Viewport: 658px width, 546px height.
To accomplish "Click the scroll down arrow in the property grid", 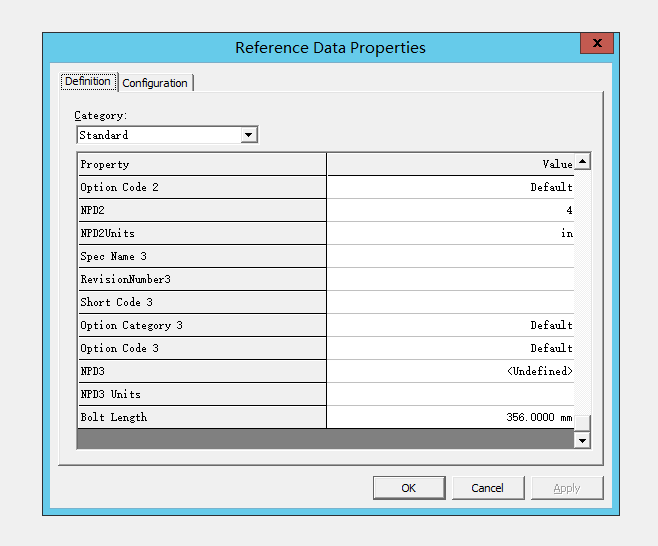I will [x=582, y=440].
